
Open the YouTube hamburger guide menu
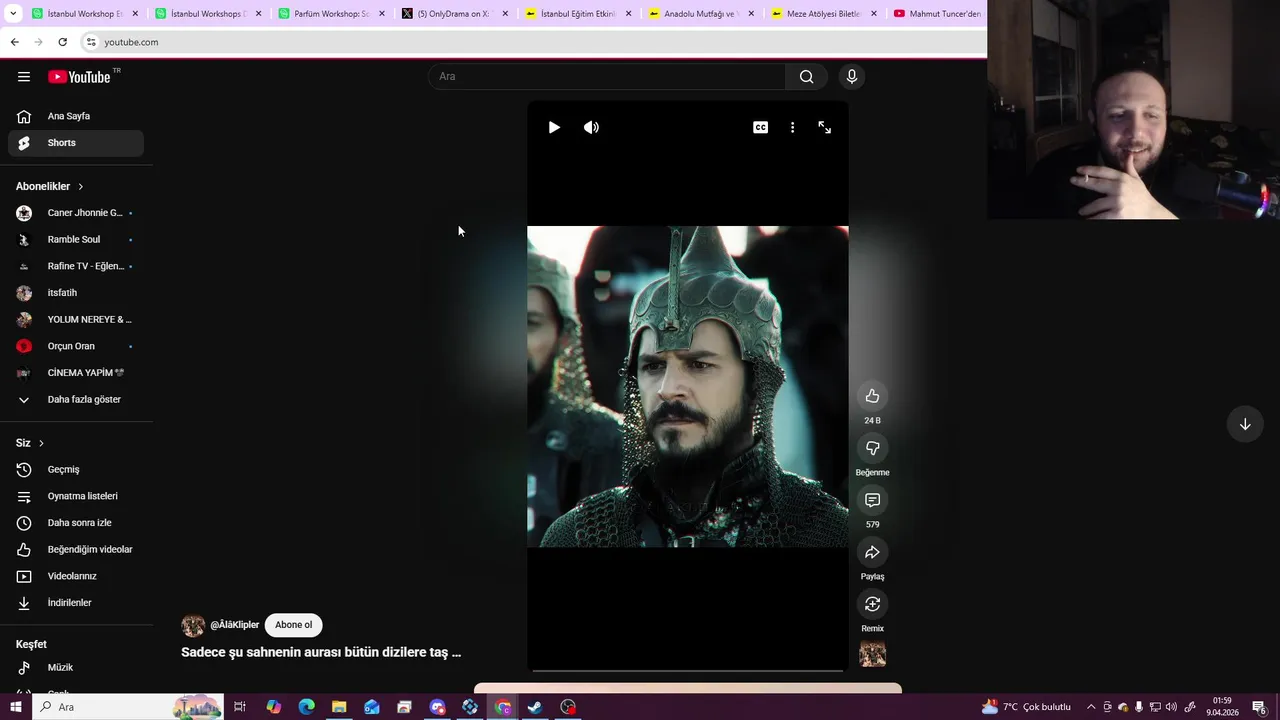pyautogui.click(x=24, y=77)
